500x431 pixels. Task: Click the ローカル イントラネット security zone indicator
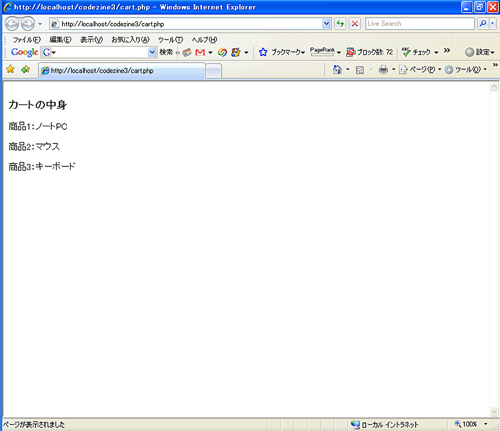(384, 425)
